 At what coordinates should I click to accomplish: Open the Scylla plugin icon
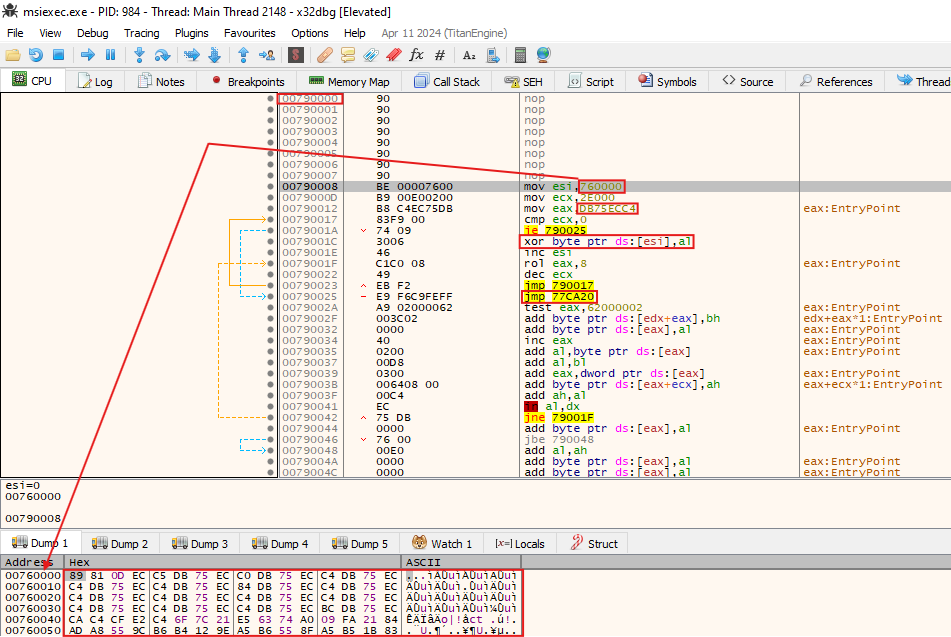coord(295,55)
